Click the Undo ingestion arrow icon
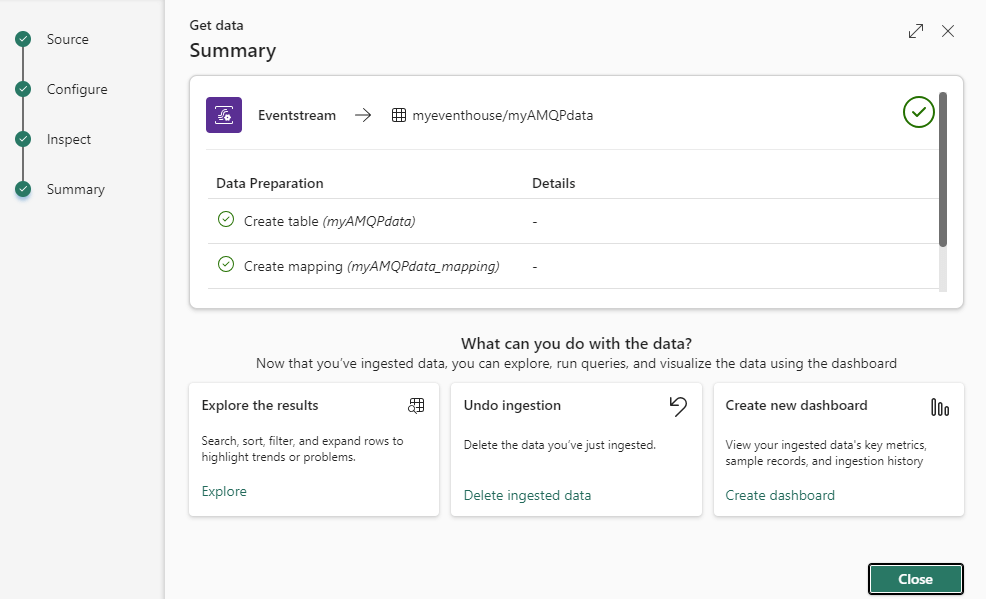The height and width of the screenshot is (599, 986). tap(679, 406)
